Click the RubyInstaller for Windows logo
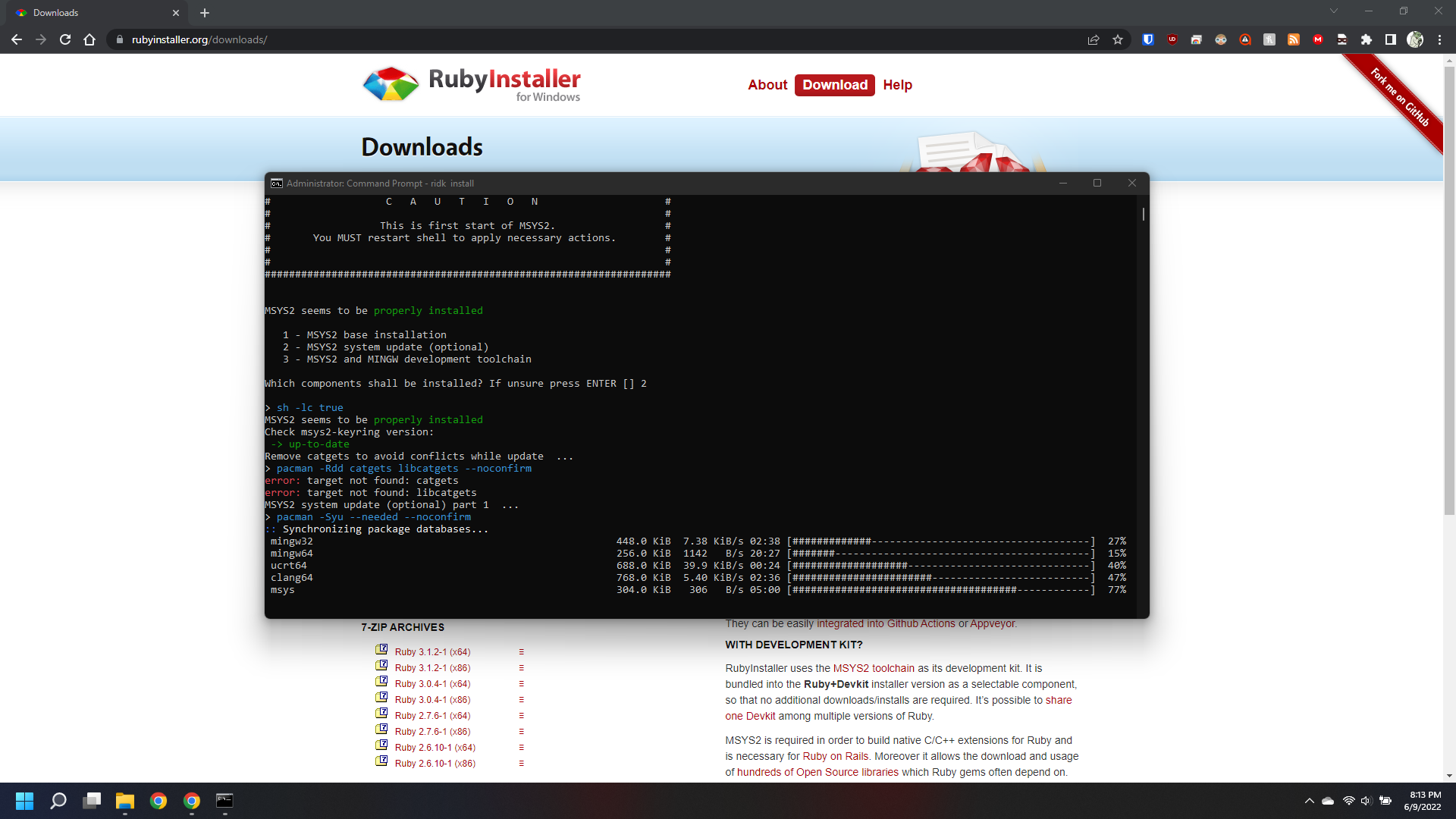 472,85
